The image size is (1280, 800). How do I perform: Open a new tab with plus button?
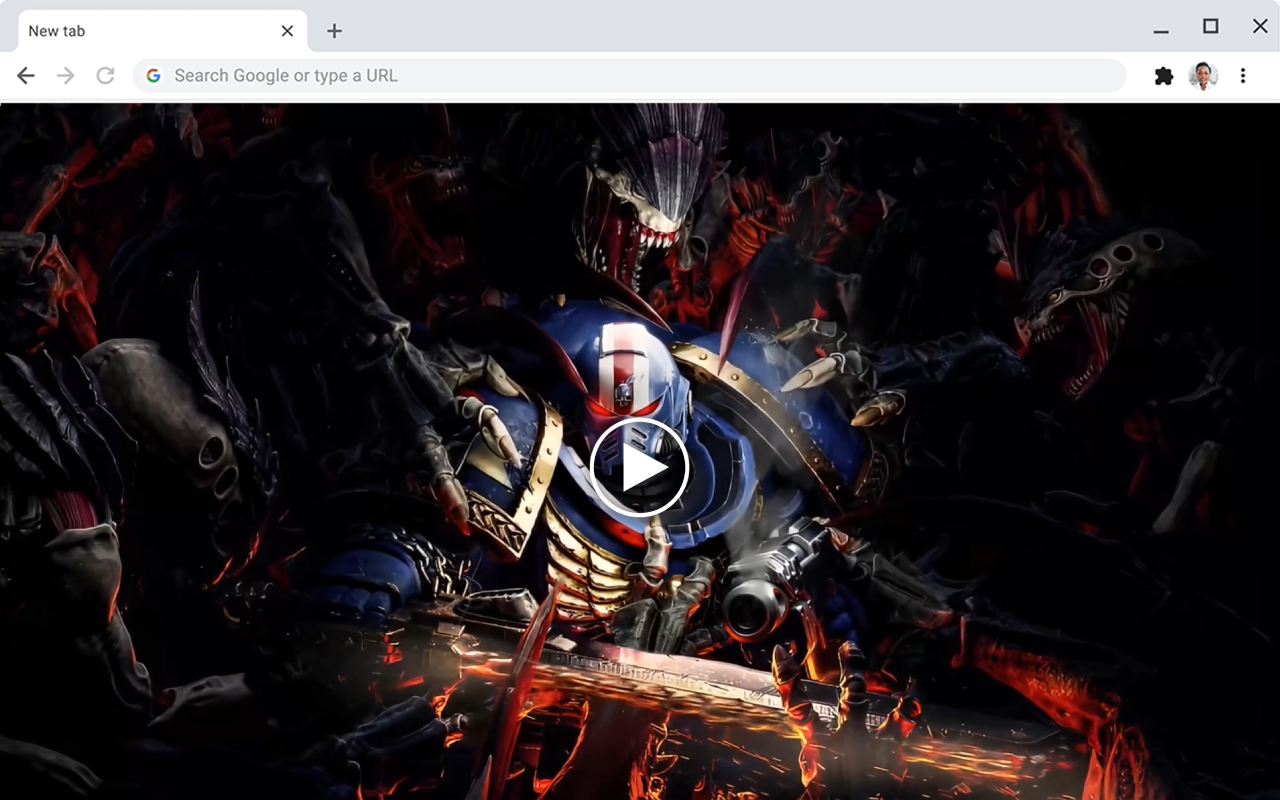coord(334,31)
